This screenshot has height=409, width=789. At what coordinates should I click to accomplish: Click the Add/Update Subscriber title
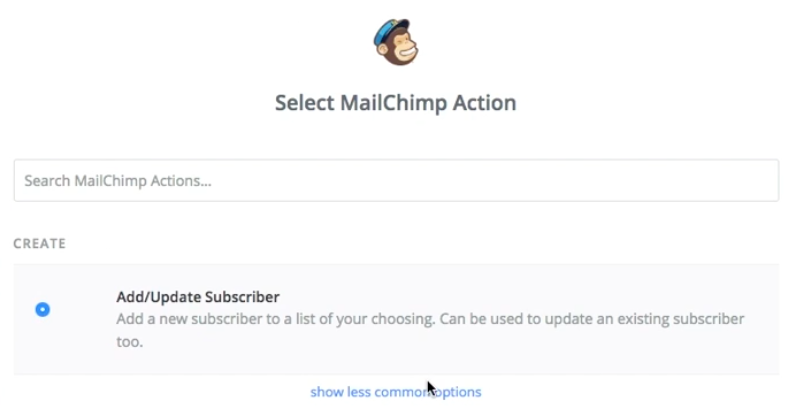(198, 297)
